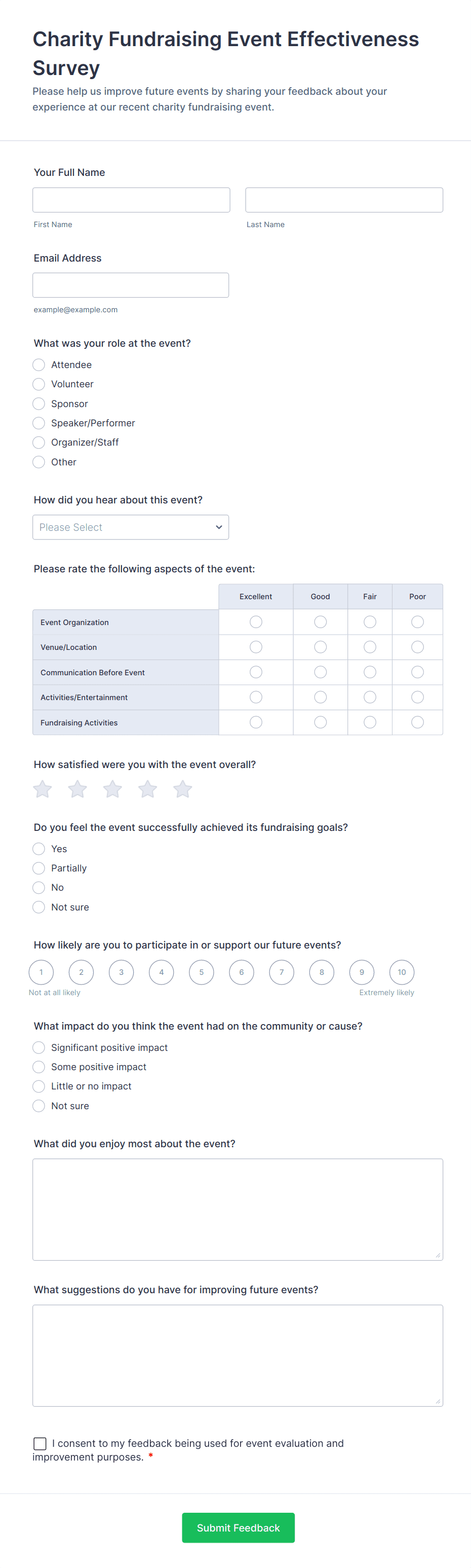This screenshot has width=471, height=1568.
Task: Rate Event Organization as Excellent
Action: click(x=256, y=622)
